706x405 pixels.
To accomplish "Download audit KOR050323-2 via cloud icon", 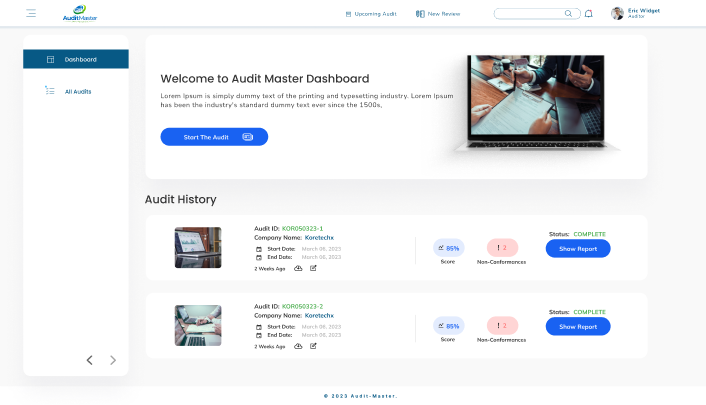I will 298,346.
